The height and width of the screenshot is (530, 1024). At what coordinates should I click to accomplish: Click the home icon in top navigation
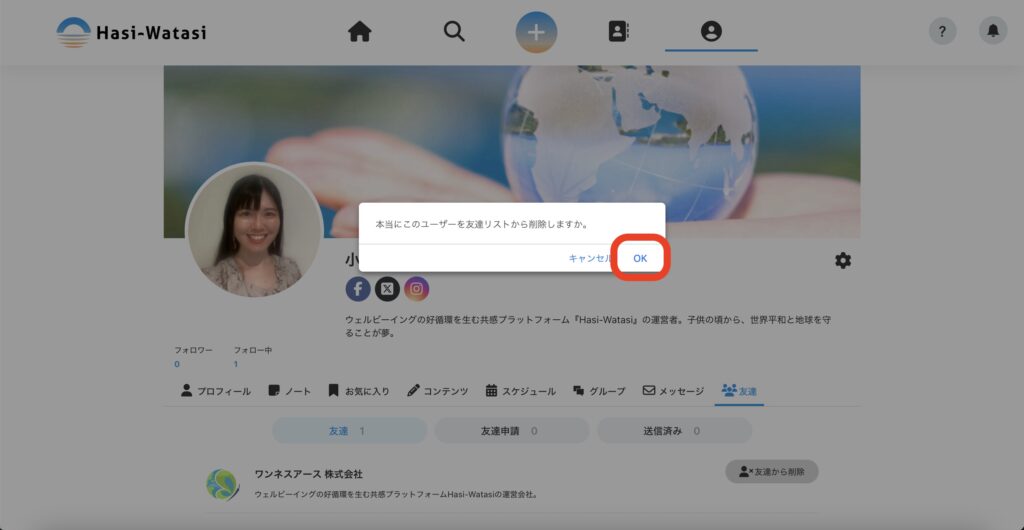click(x=359, y=32)
